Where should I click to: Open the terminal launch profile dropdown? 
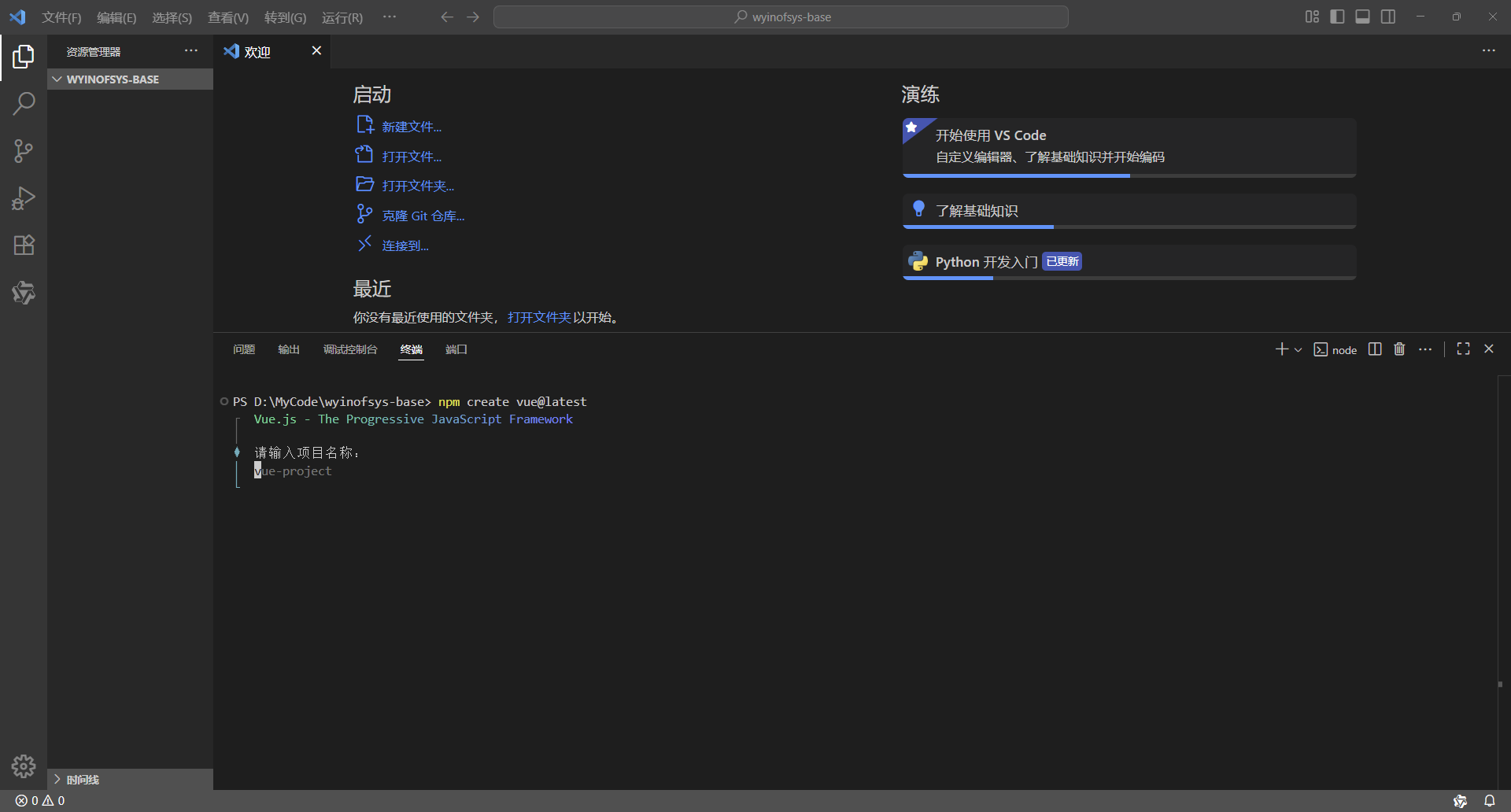[1298, 349]
